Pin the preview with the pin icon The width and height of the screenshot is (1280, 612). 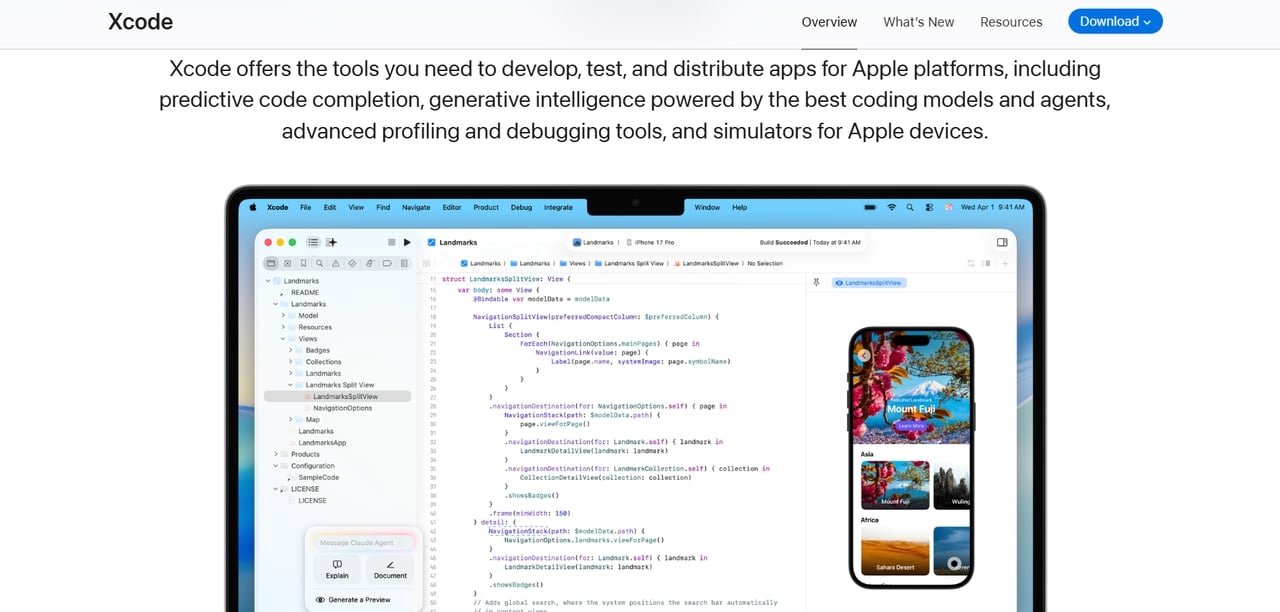tap(816, 283)
